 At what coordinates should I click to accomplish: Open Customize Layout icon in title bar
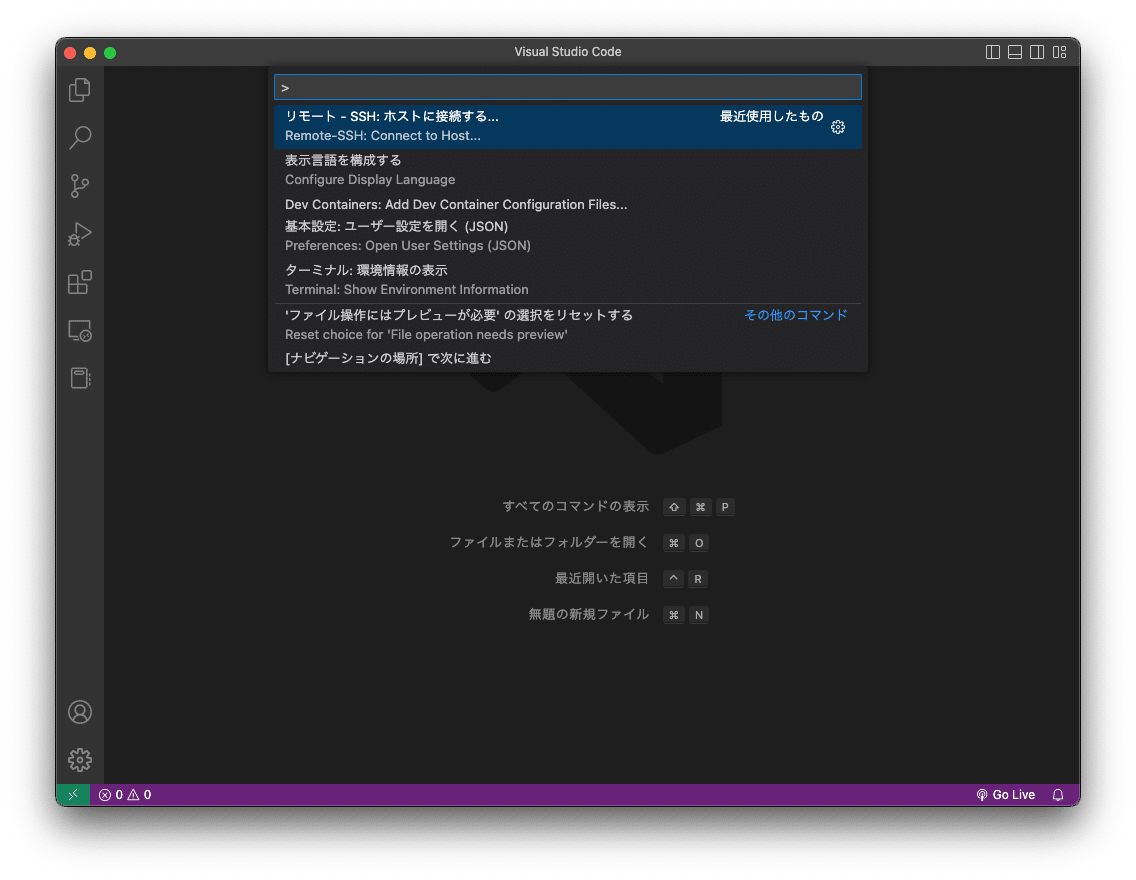click(x=1060, y=52)
